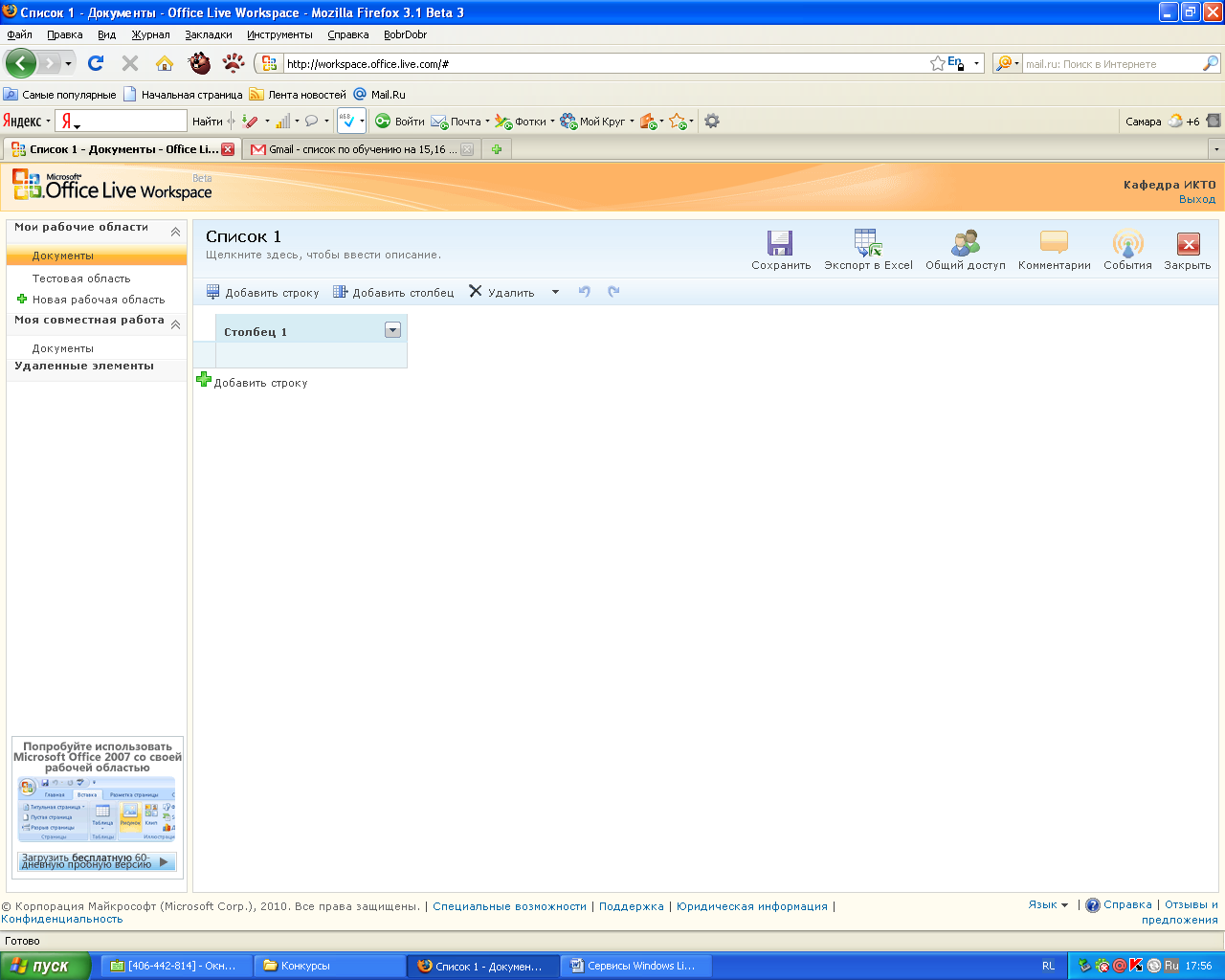Open the address bar history dropdown
This screenshot has height=980, width=1225.
[977, 64]
